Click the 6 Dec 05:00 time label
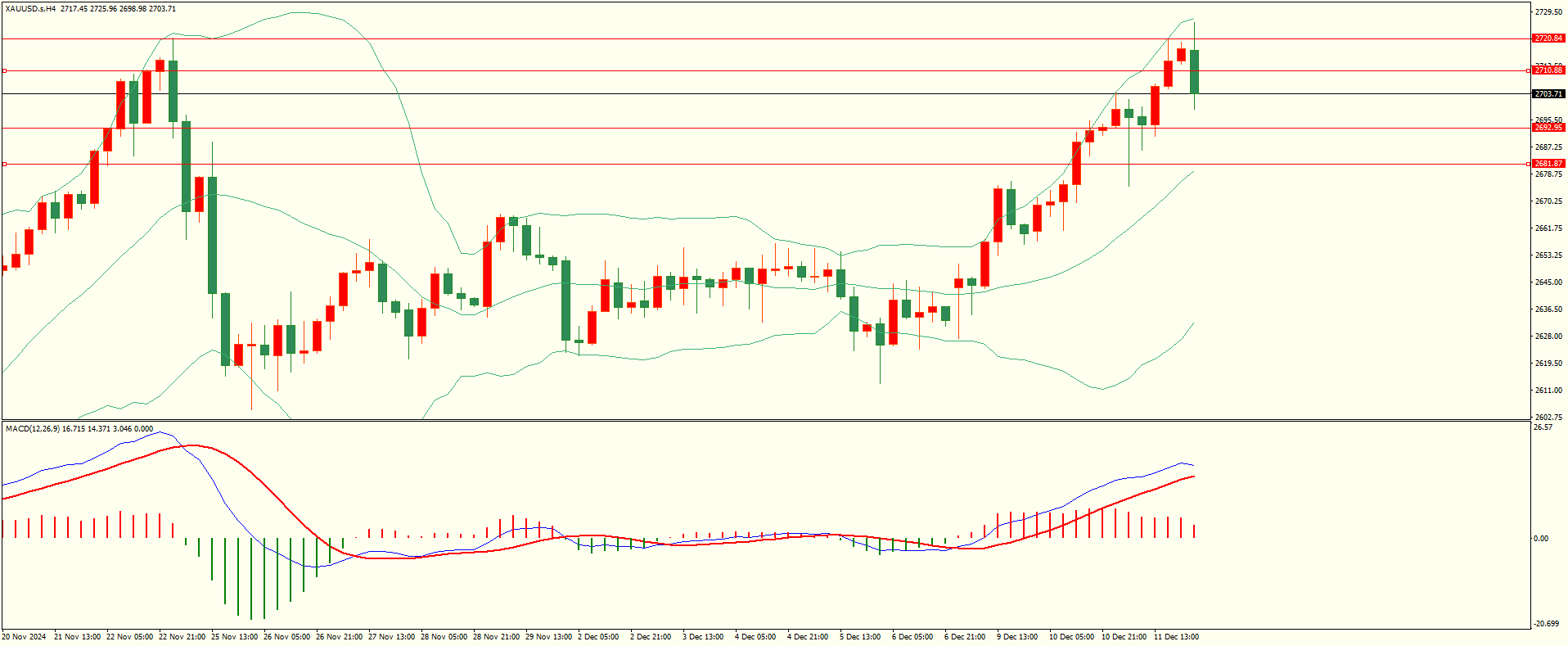This screenshot has width=1568, height=646. (913, 637)
